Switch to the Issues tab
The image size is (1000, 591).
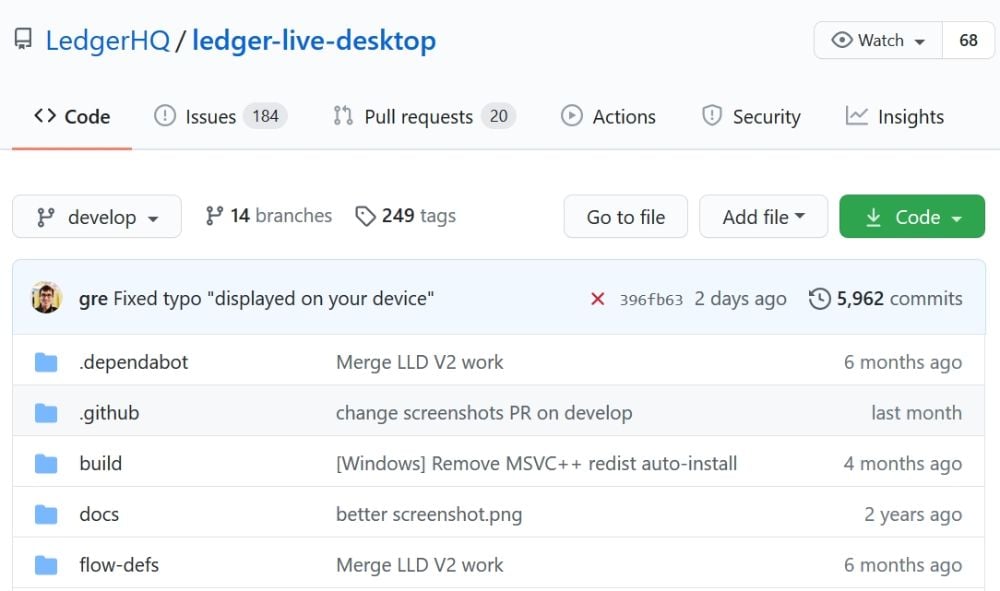[x=220, y=117]
